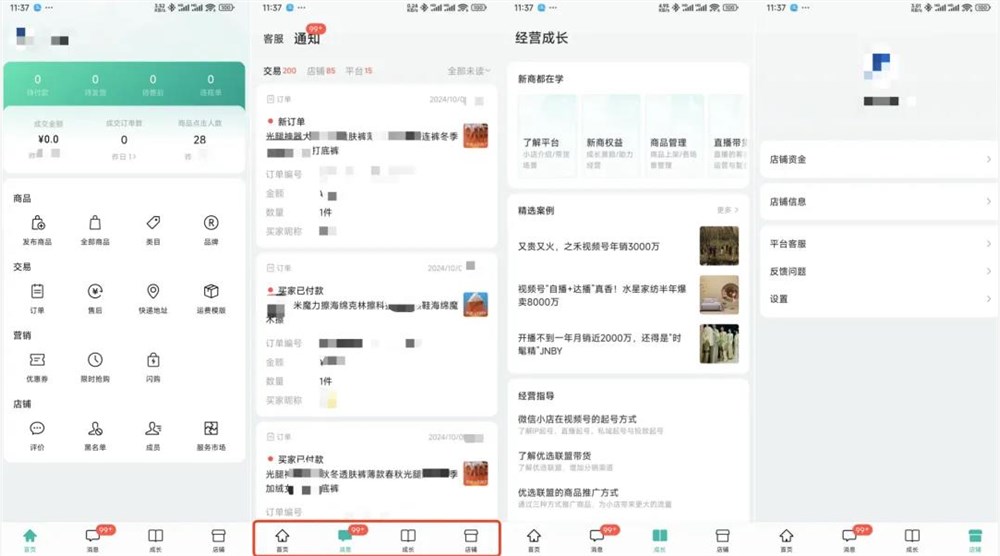Switch to 客服 tab
This screenshot has width=1000, height=556.
[274, 39]
